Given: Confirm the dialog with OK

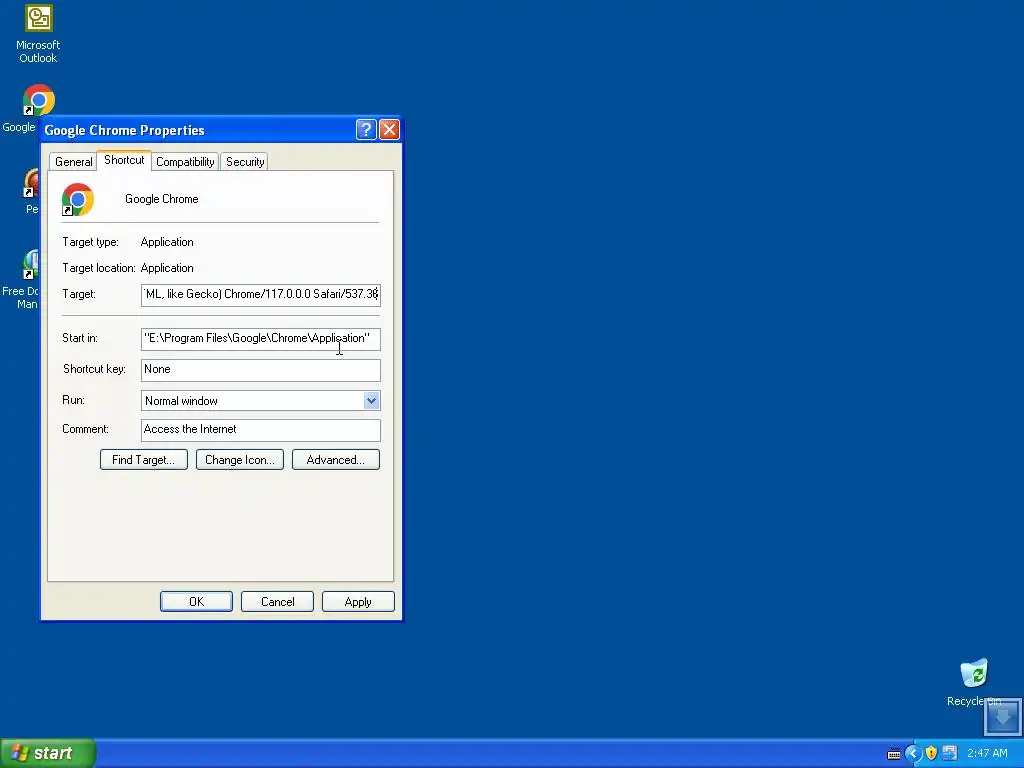Looking at the screenshot, I should pos(197,601).
